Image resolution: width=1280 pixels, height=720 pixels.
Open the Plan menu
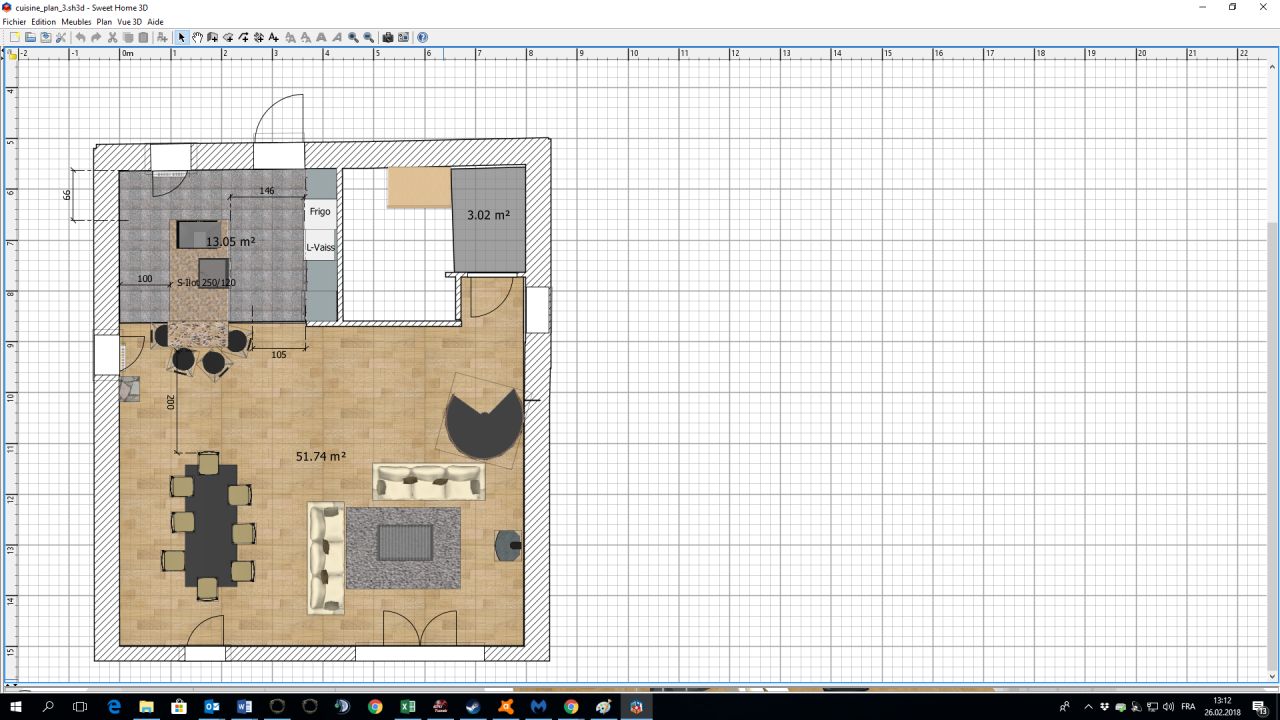[104, 21]
